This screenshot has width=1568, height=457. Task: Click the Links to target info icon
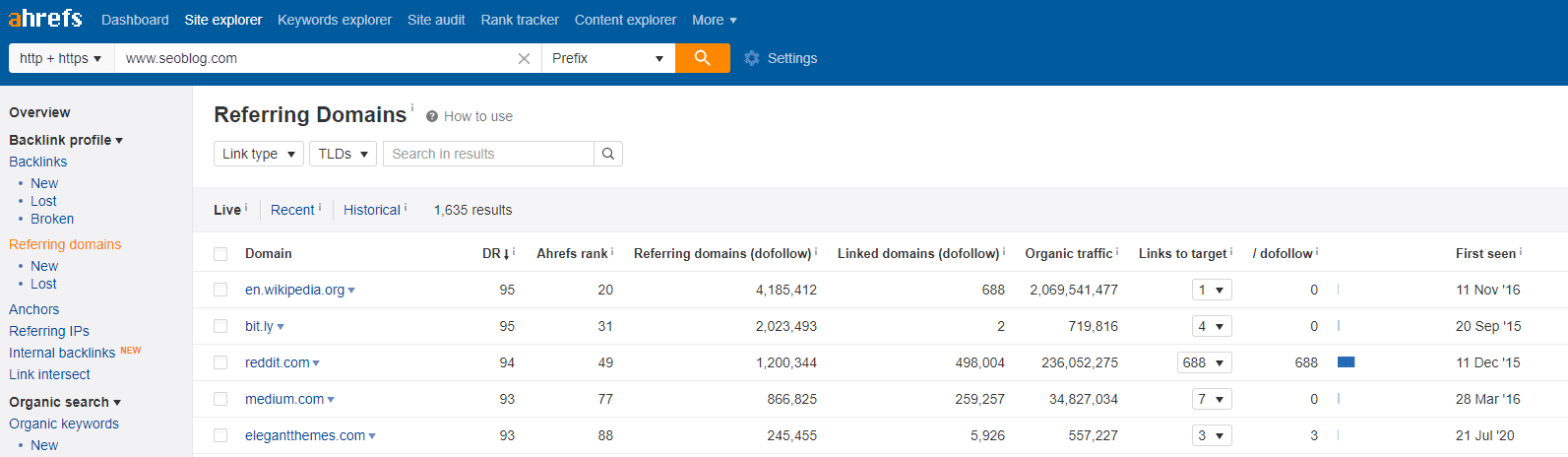point(1231,251)
